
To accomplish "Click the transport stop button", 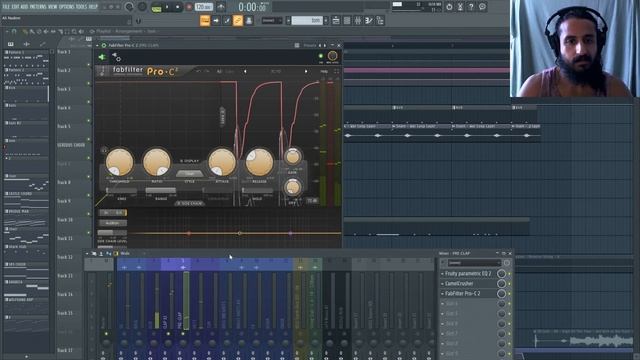I will (x=178, y=7).
